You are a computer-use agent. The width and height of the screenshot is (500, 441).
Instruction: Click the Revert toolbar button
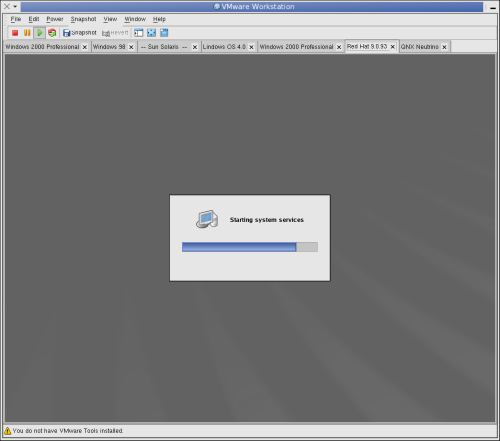coord(115,33)
